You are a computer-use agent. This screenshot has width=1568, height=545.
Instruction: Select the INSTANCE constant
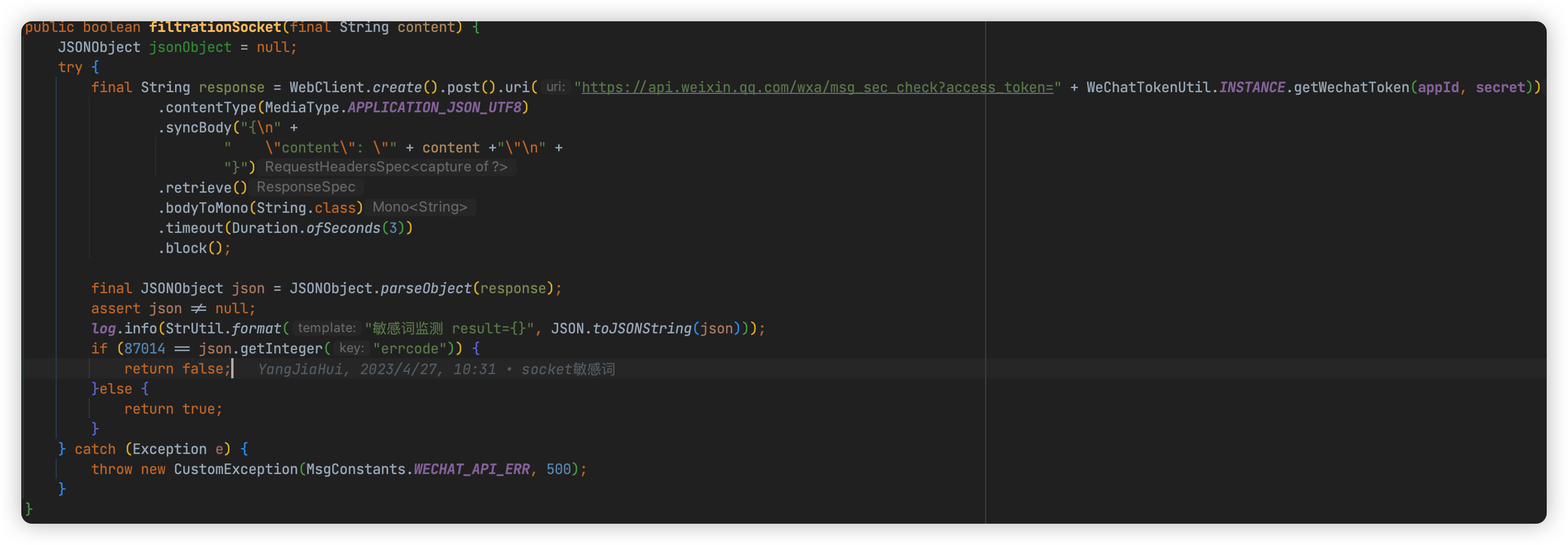pos(1252,87)
